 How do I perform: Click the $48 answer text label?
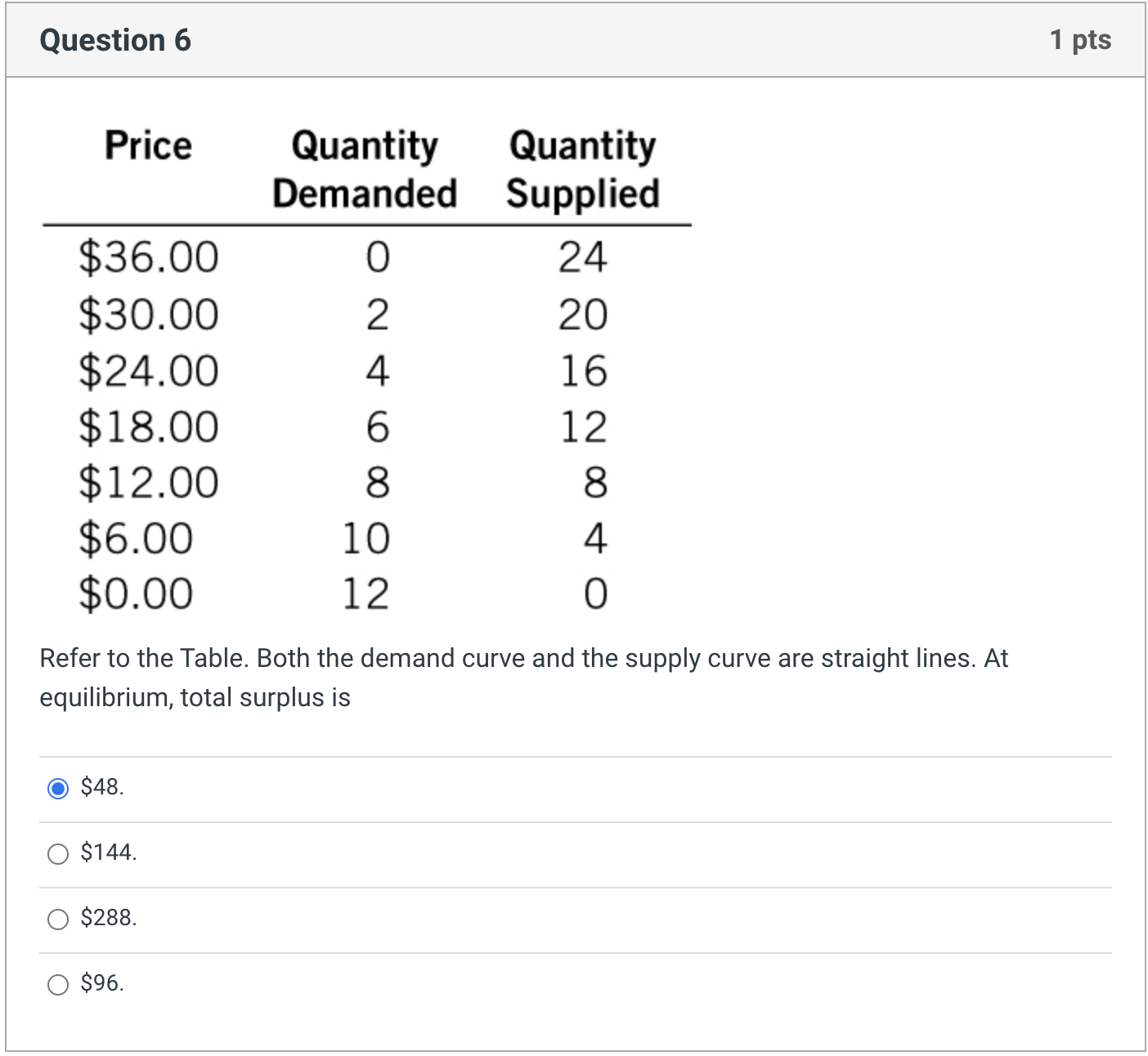tap(101, 787)
